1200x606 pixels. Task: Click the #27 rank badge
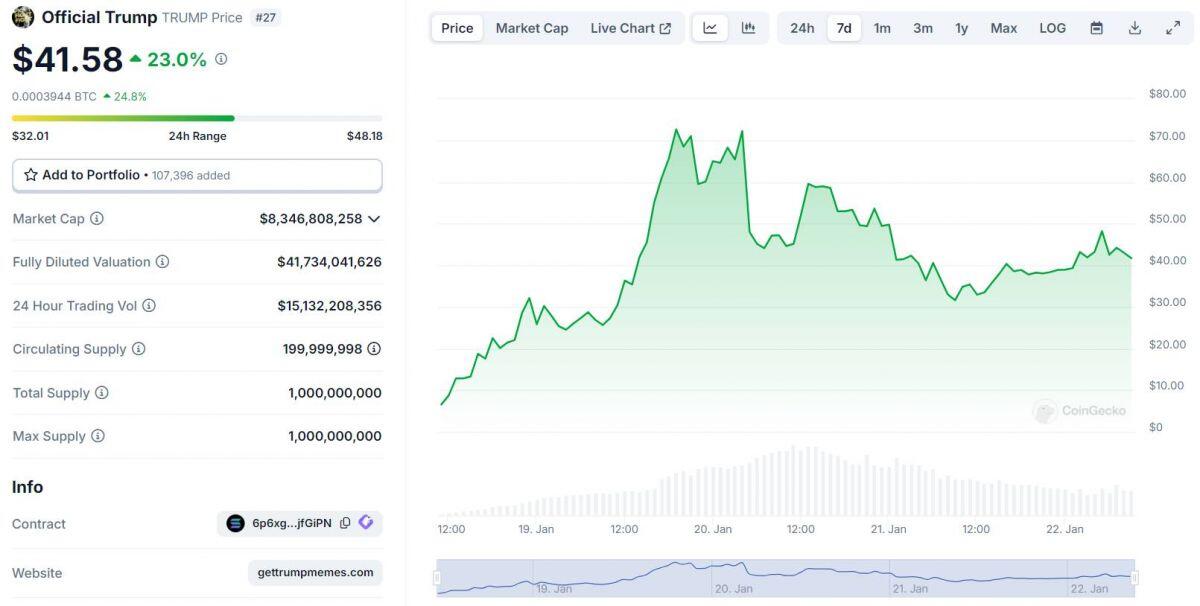(265, 17)
